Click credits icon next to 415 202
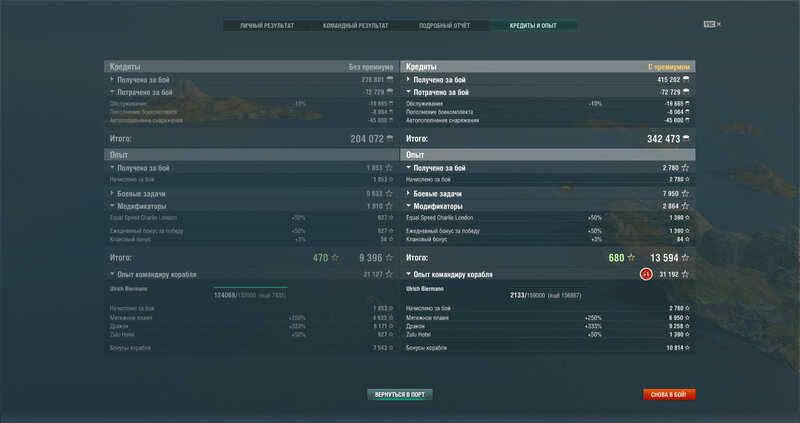The width and height of the screenshot is (800, 423). [x=686, y=80]
